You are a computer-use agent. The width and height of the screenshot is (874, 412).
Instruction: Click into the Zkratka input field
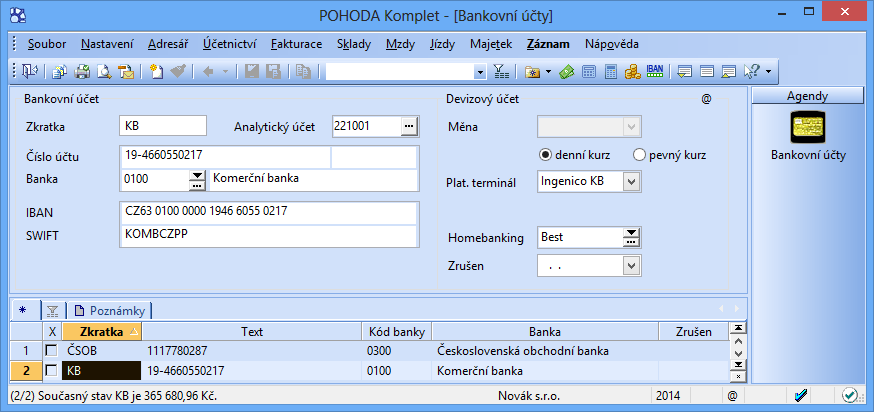click(163, 126)
